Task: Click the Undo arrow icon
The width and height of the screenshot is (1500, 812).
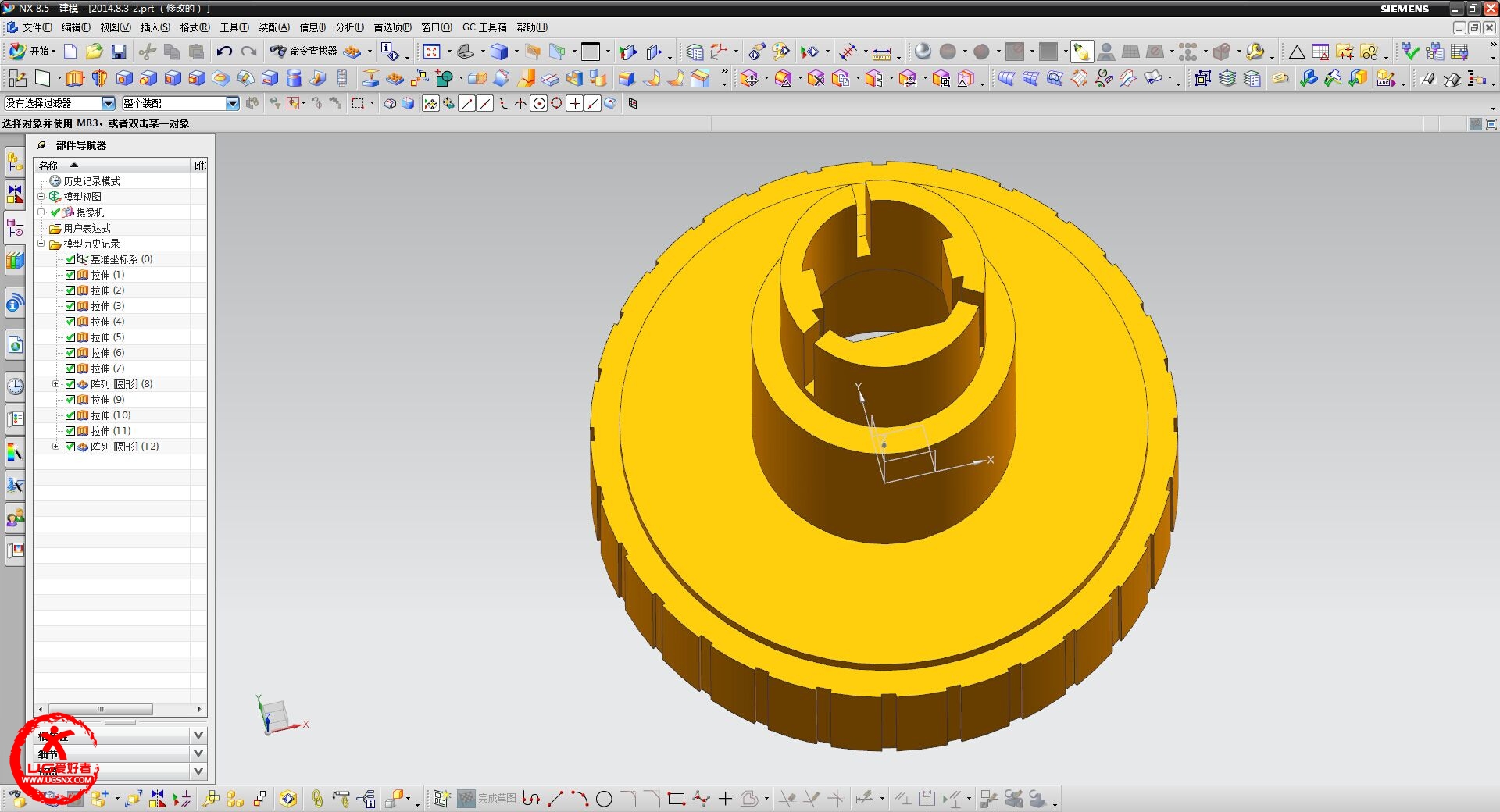Action: (x=224, y=52)
